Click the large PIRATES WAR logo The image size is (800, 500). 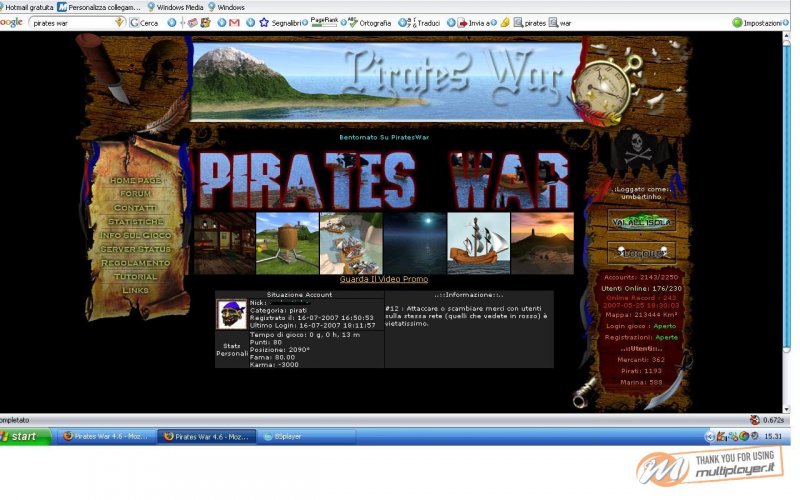pyautogui.click(x=384, y=181)
